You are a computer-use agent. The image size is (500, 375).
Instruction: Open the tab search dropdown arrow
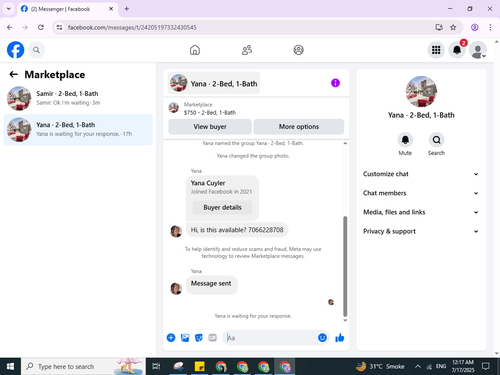[x=9, y=9]
